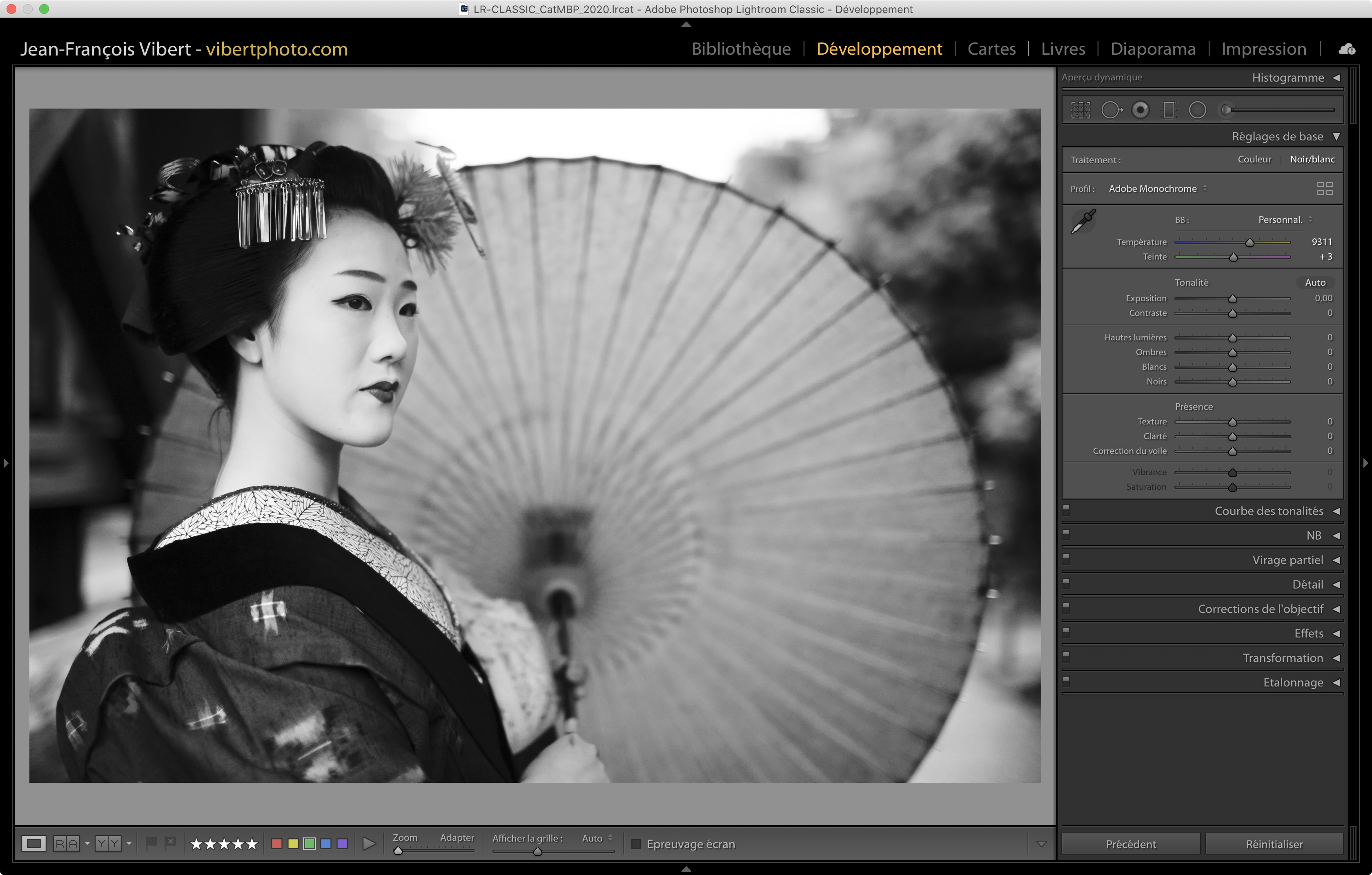This screenshot has height=875, width=1372.
Task: Click the Exposition slider handle
Action: pos(1232,299)
